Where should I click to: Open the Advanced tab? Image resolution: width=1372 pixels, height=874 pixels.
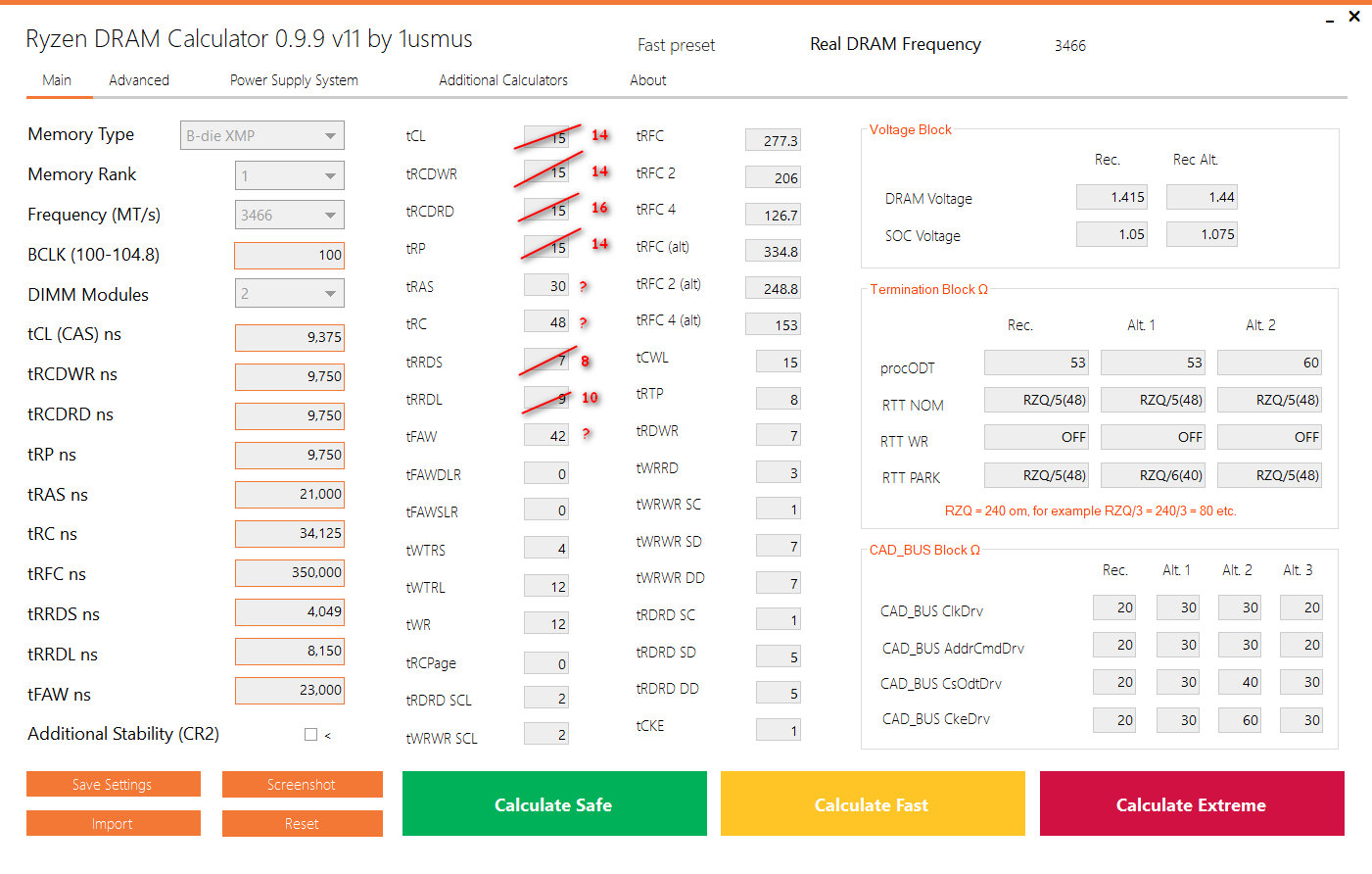[x=139, y=80]
